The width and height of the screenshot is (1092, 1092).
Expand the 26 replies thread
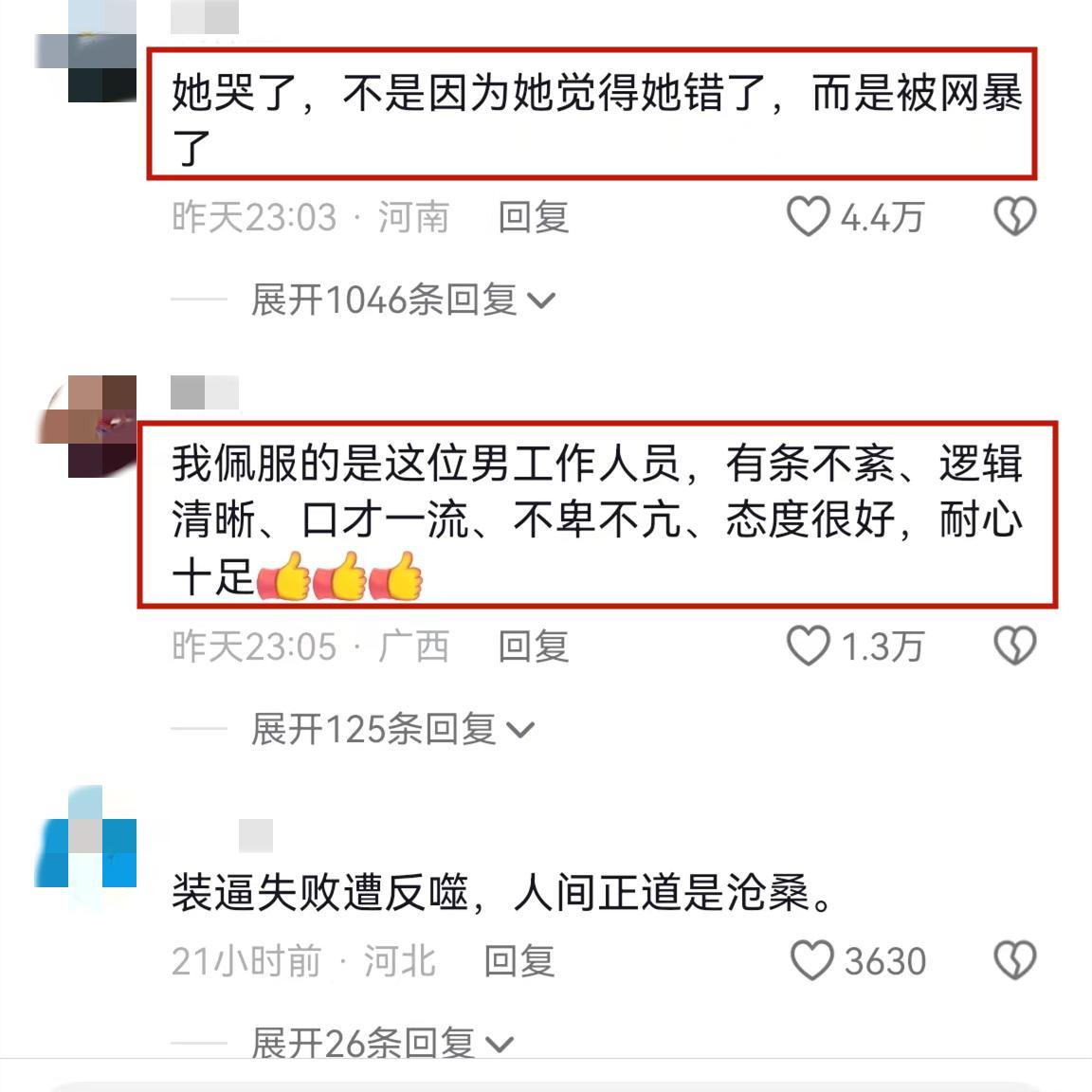[x=382, y=1044]
